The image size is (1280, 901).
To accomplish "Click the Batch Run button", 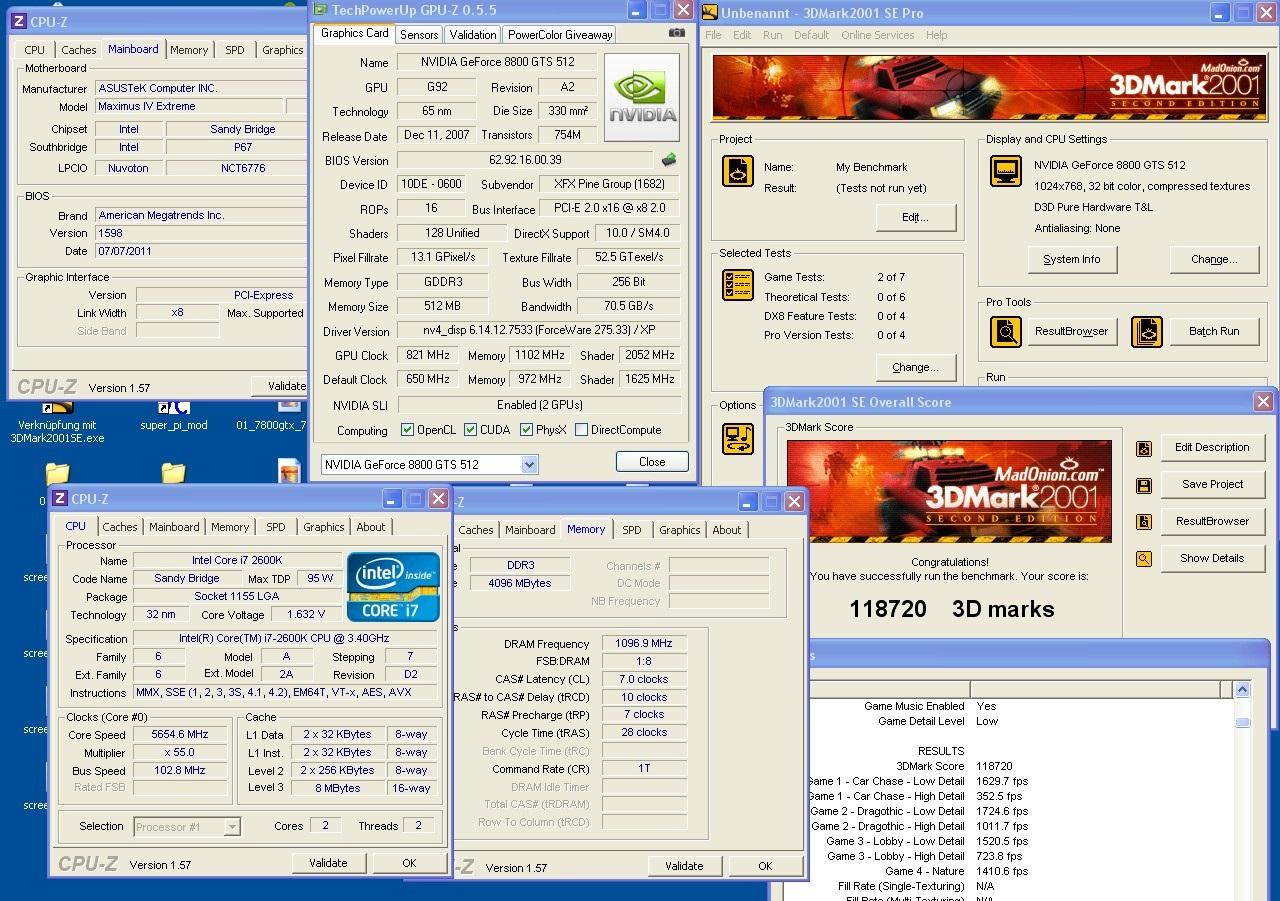I will click(x=1214, y=331).
